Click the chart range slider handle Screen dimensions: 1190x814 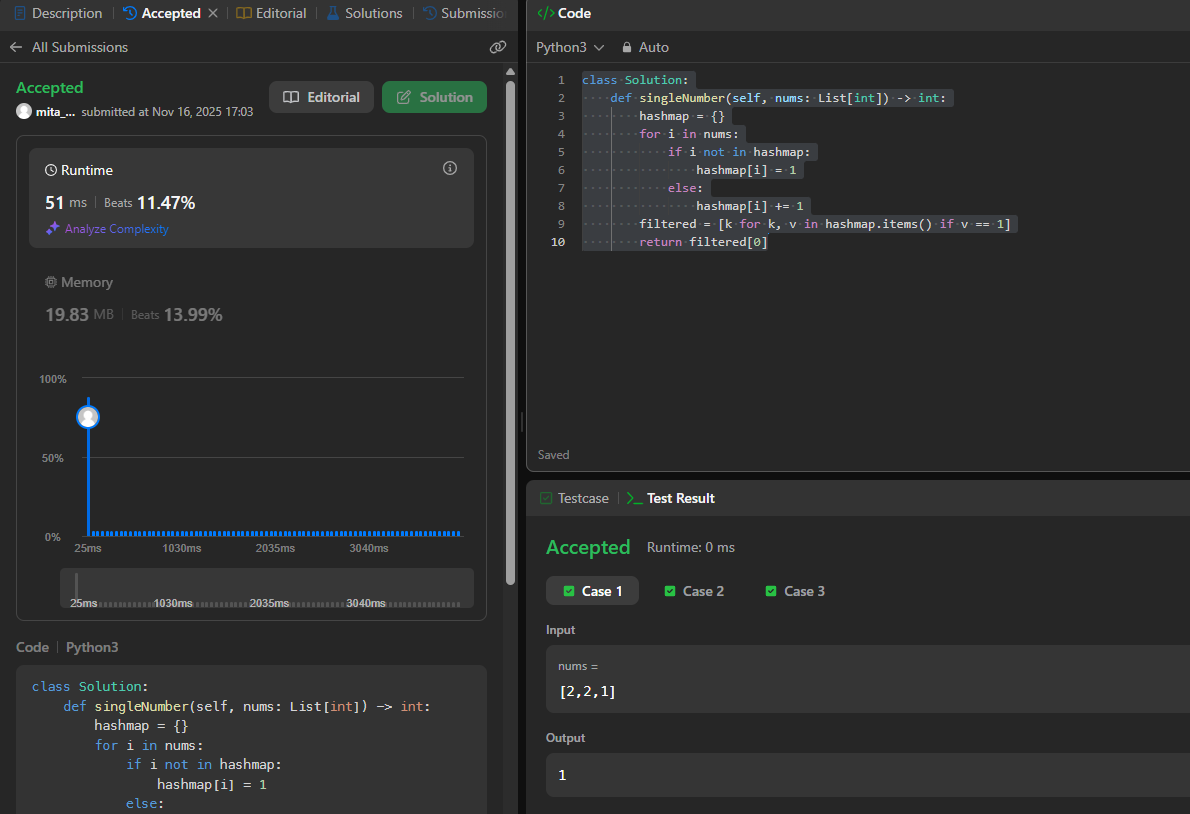click(77, 588)
